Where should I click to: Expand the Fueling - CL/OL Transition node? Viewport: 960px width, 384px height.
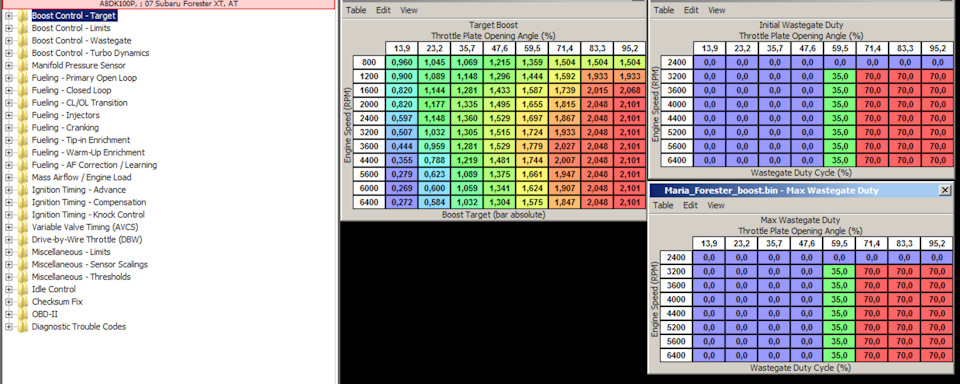coord(9,103)
